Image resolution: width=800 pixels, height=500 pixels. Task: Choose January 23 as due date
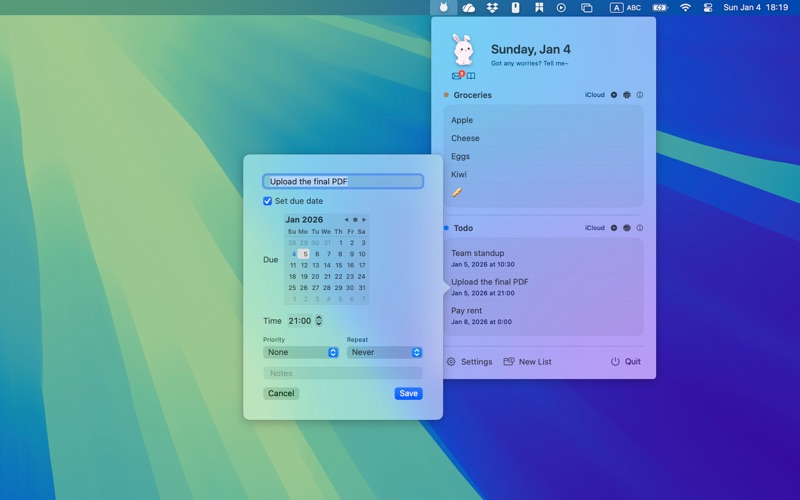tap(350, 277)
